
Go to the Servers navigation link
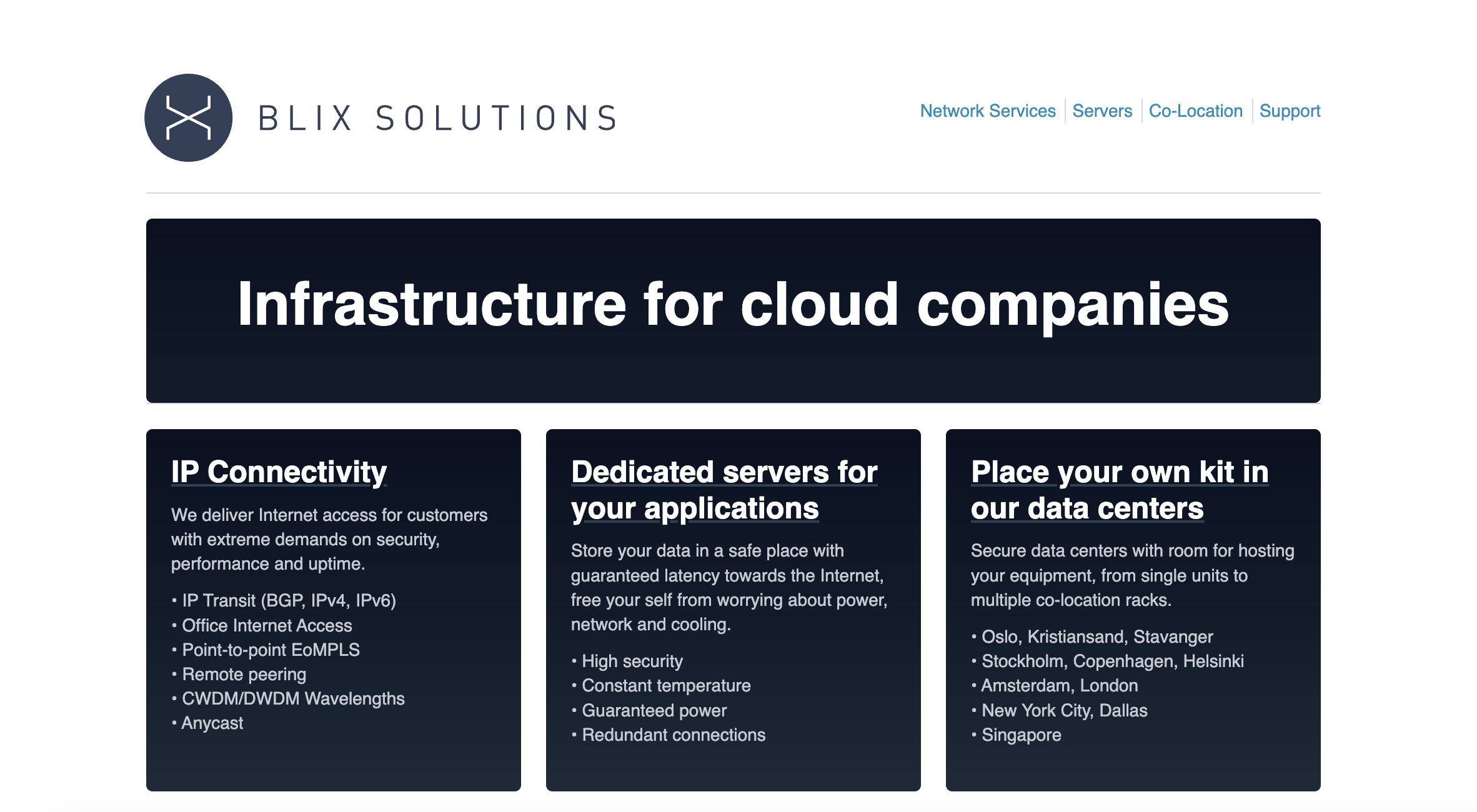click(1102, 111)
